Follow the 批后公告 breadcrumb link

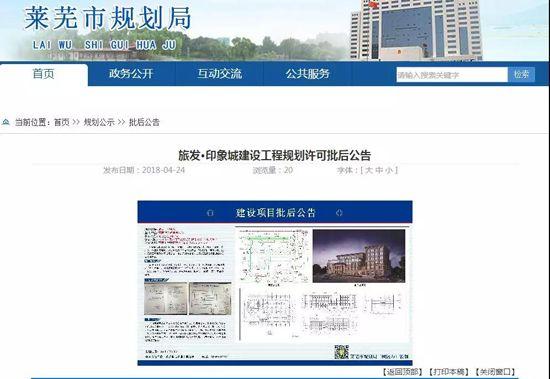coord(144,122)
